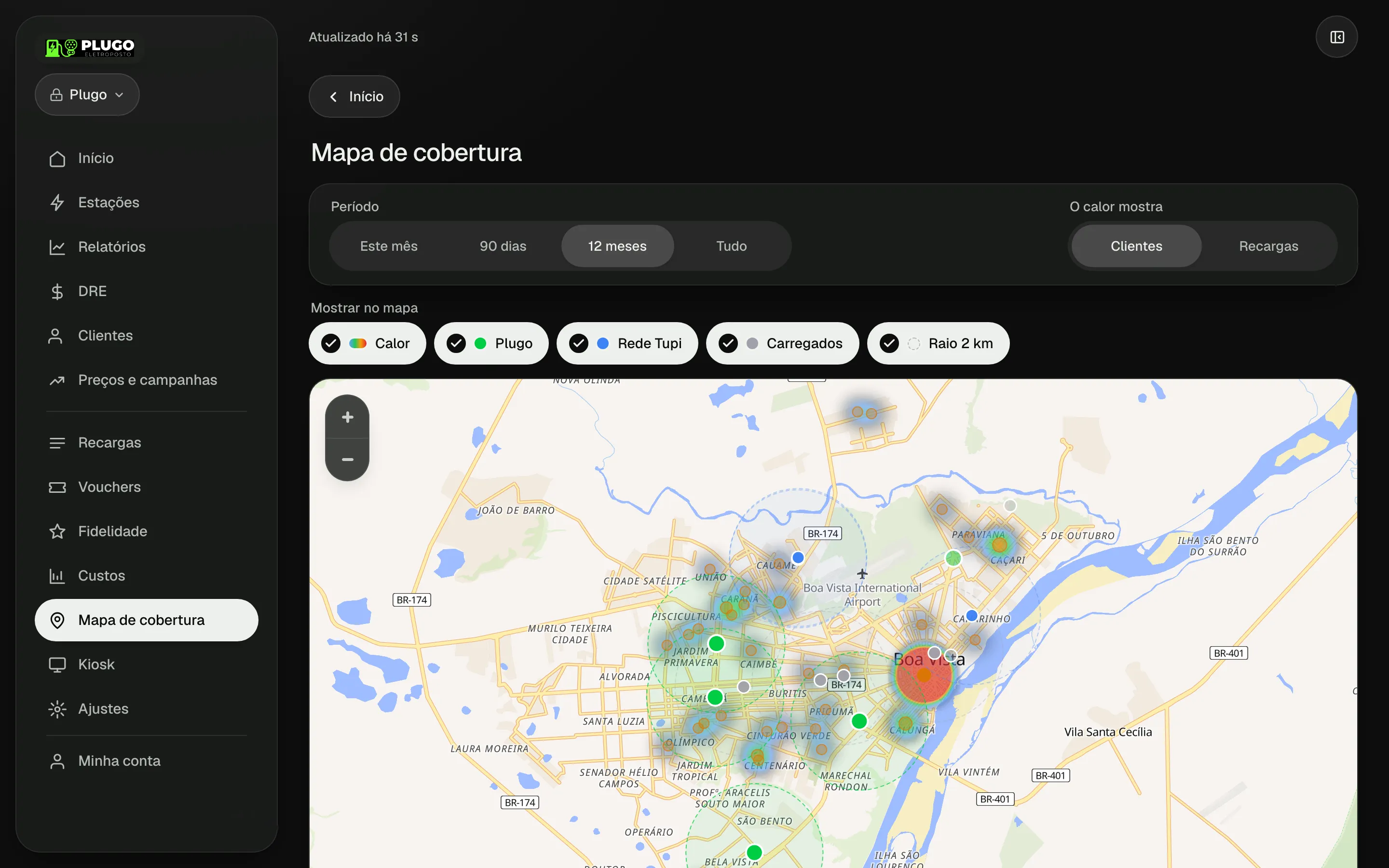Click the Vouchers ticket icon

click(x=57, y=488)
